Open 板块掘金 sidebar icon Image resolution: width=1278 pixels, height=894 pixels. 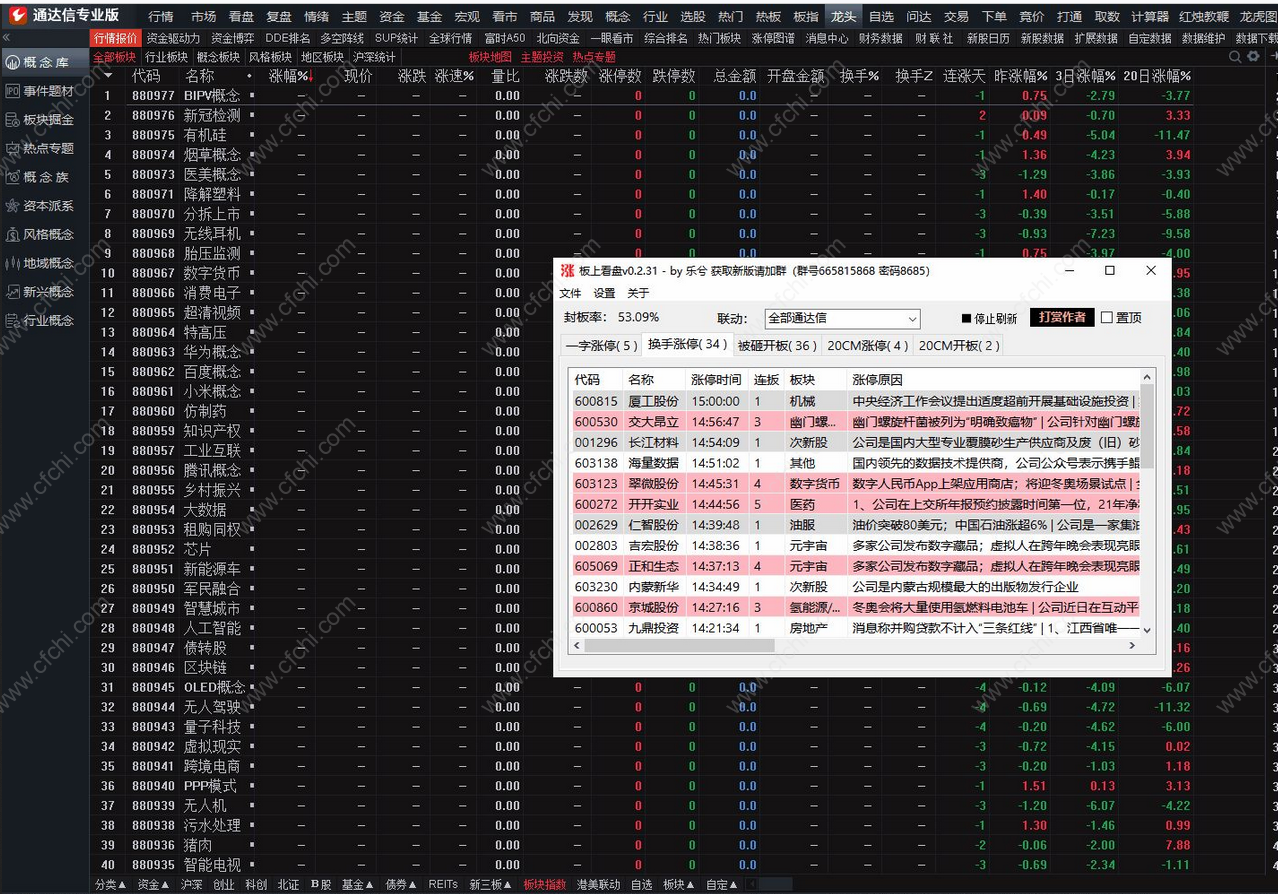point(12,120)
